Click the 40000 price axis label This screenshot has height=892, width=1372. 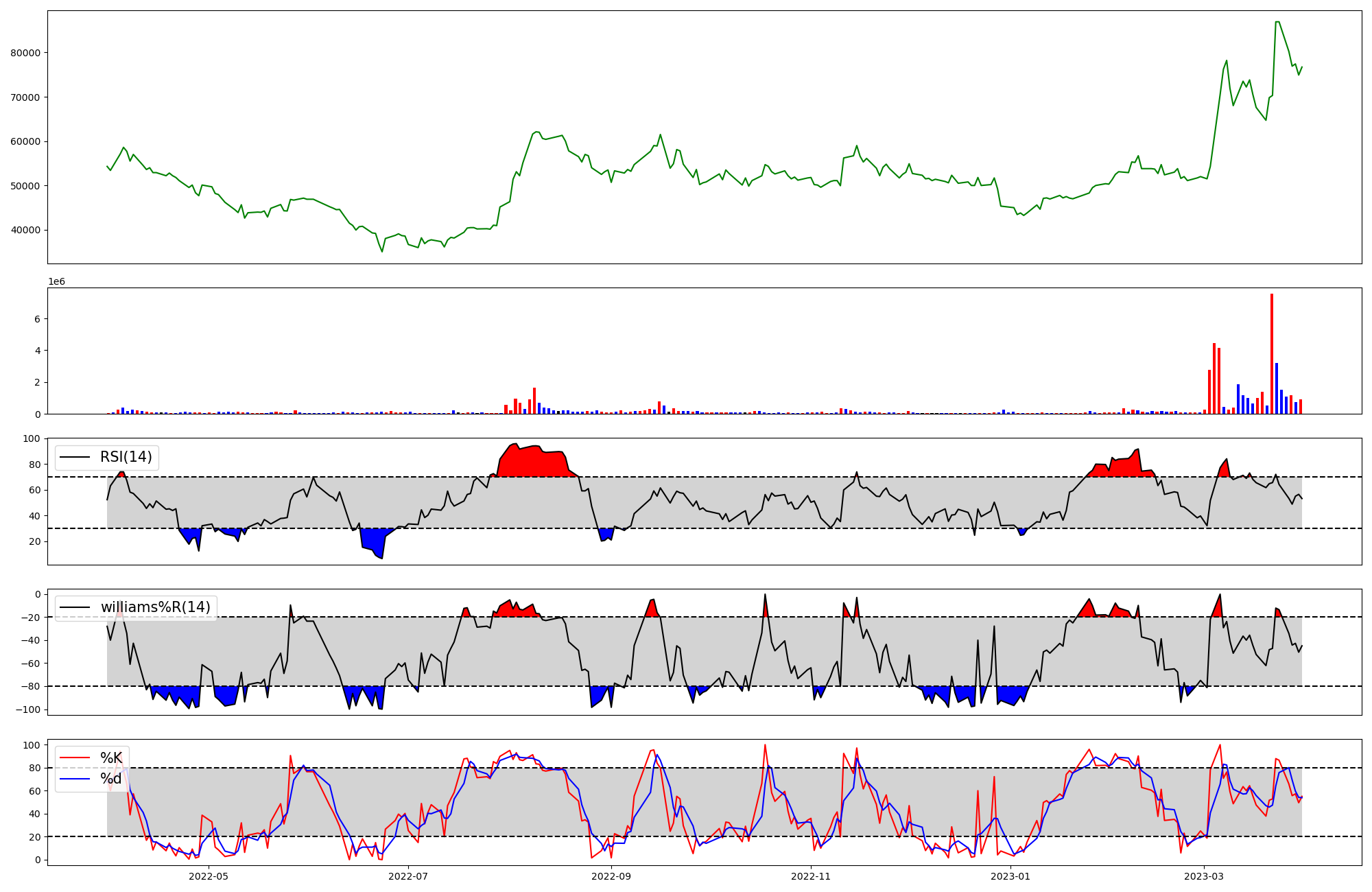coord(26,230)
